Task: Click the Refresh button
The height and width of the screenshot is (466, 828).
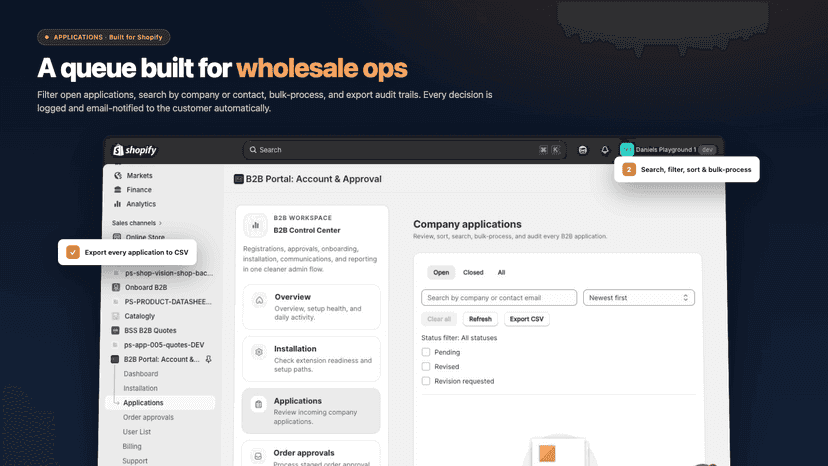Action: [480, 319]
